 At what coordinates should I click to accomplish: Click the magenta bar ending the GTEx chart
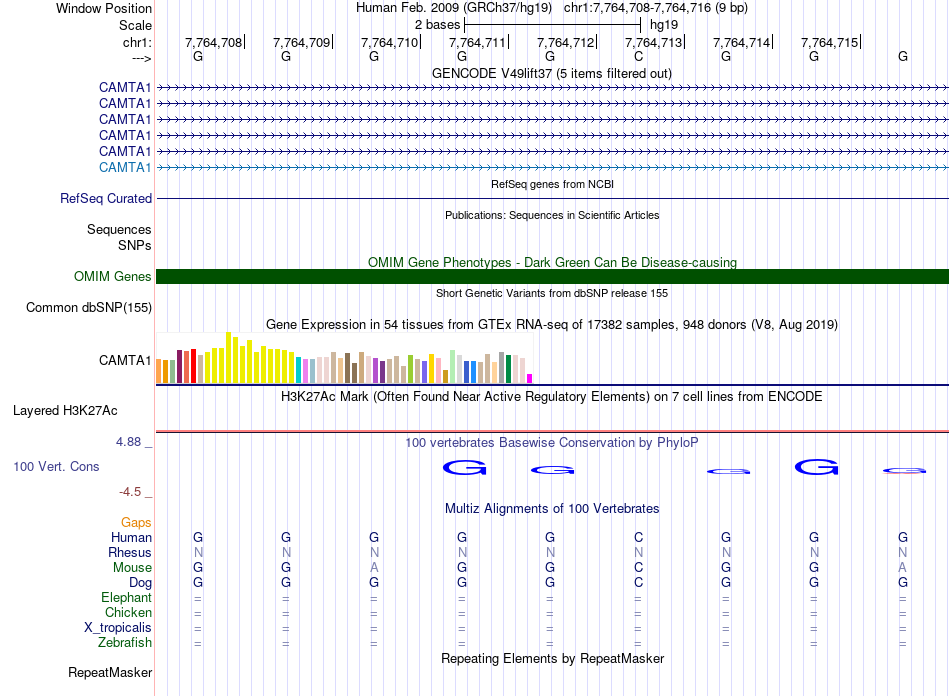(529, 378)
